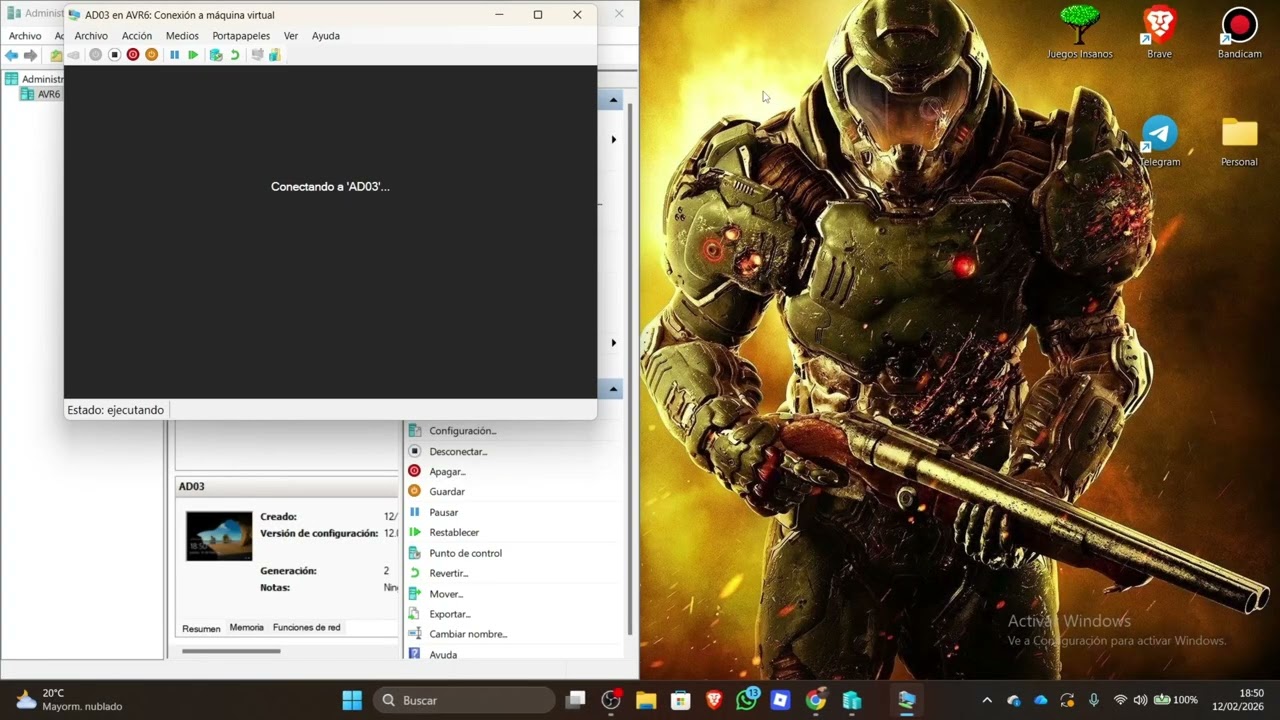Click the red Shut Down toolbar icon
Viewport: 1280px width, 720px height.
(133, 55)
